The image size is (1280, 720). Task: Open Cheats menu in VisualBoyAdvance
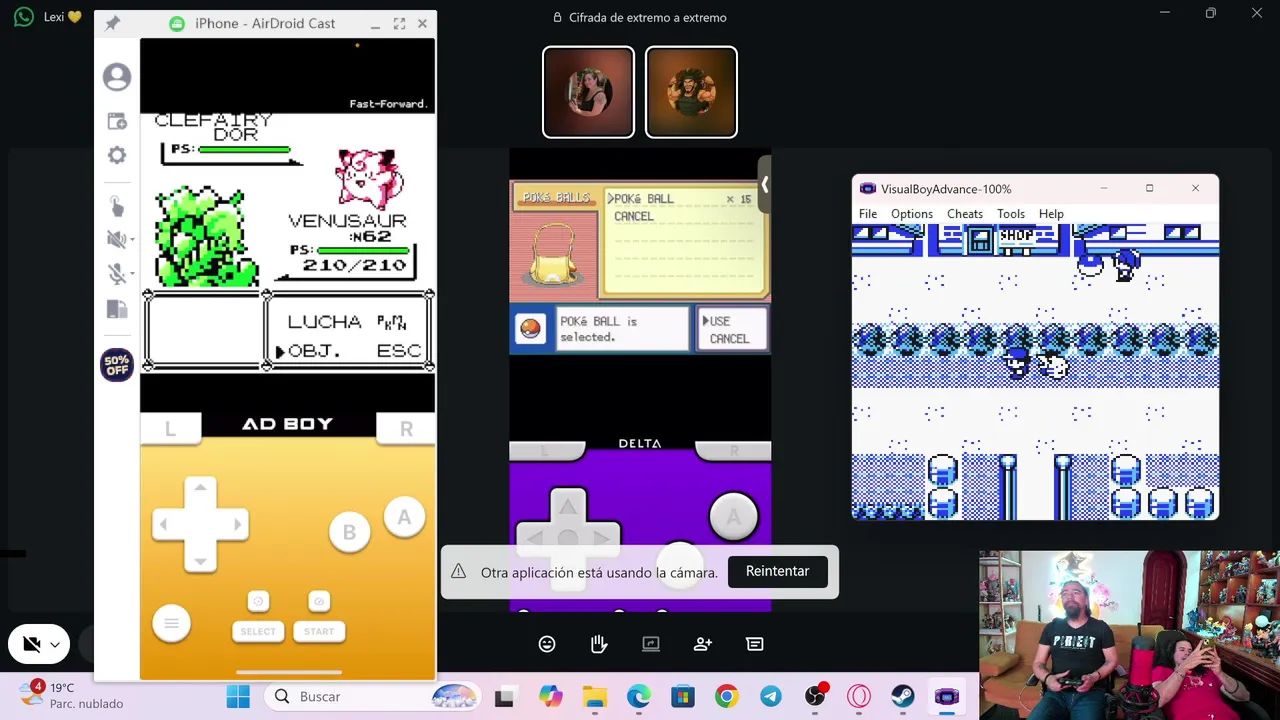click(965, 213)
